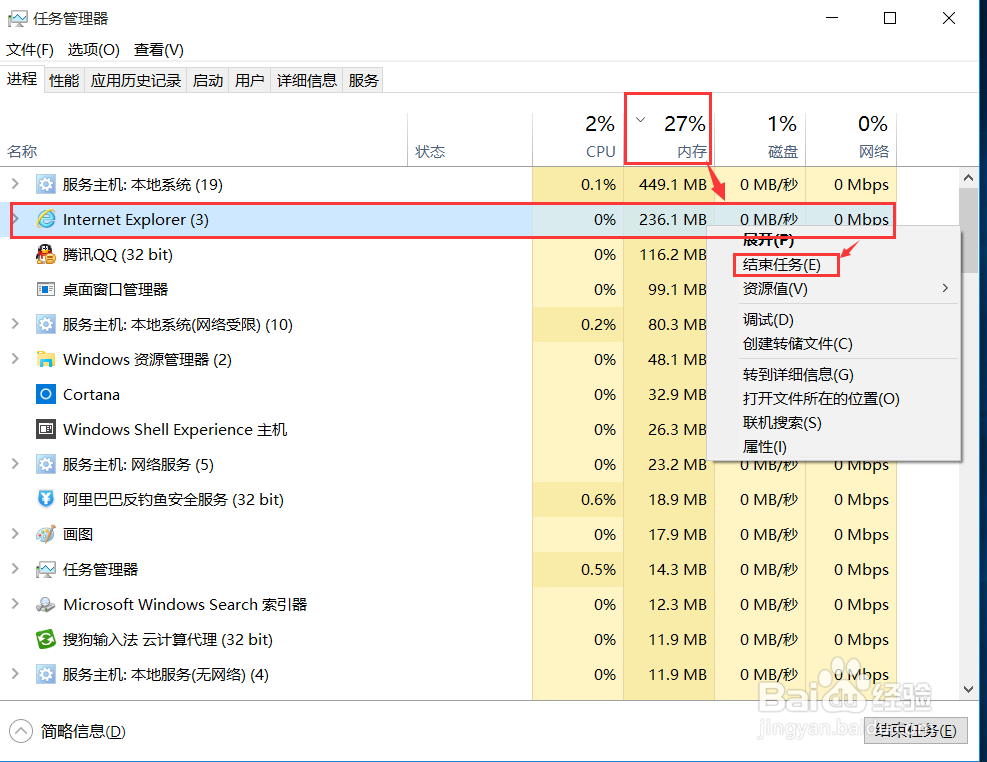Click the 简略信息(D) link

point(83,731)
